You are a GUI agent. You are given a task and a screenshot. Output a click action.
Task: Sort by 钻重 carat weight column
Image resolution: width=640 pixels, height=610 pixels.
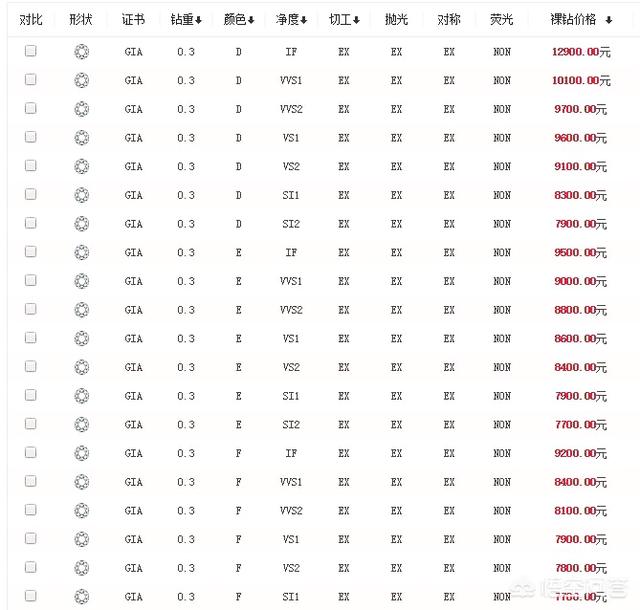point(186,20)
